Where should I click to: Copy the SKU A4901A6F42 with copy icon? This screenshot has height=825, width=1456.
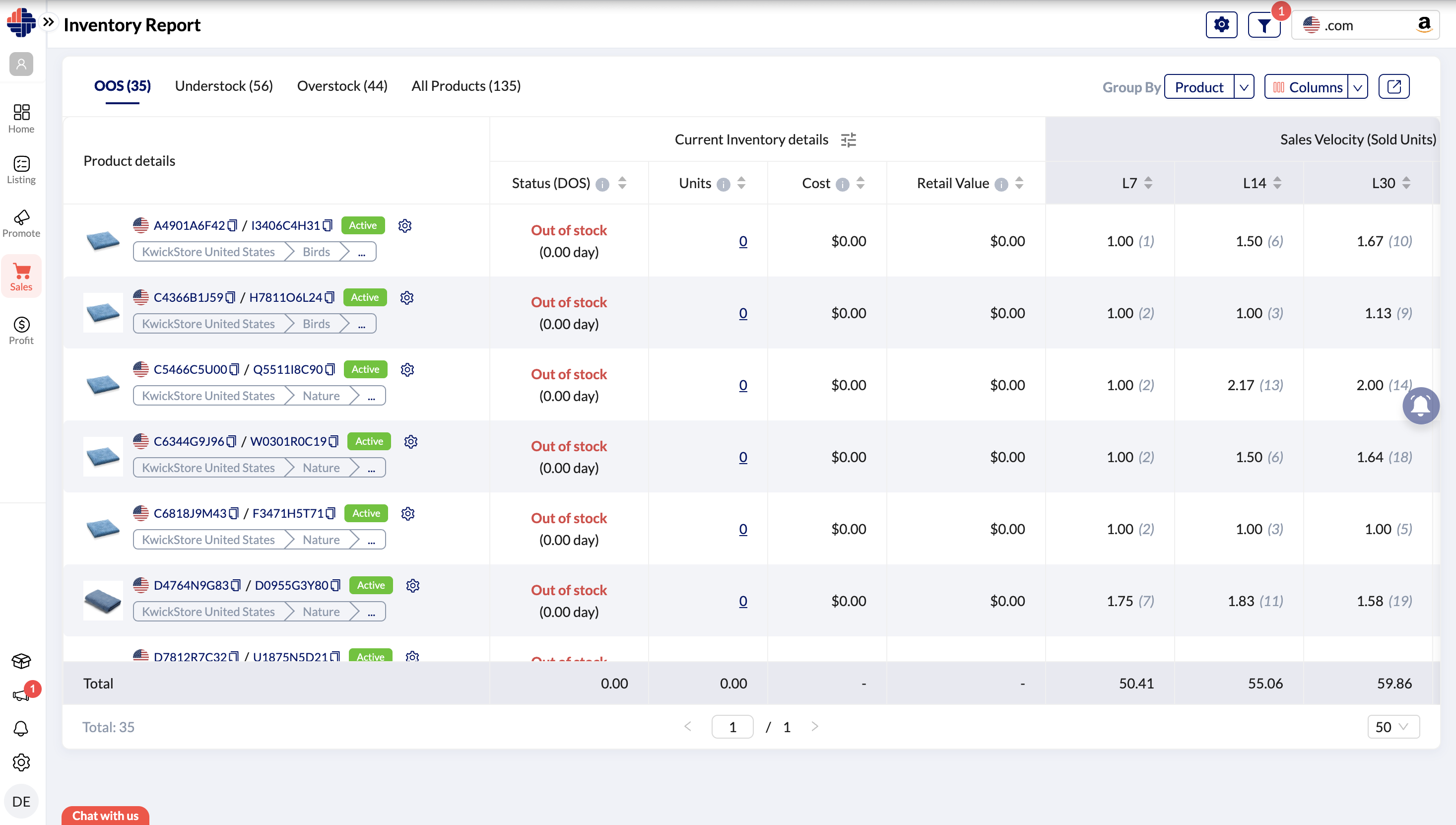click(x=232, y=225)
